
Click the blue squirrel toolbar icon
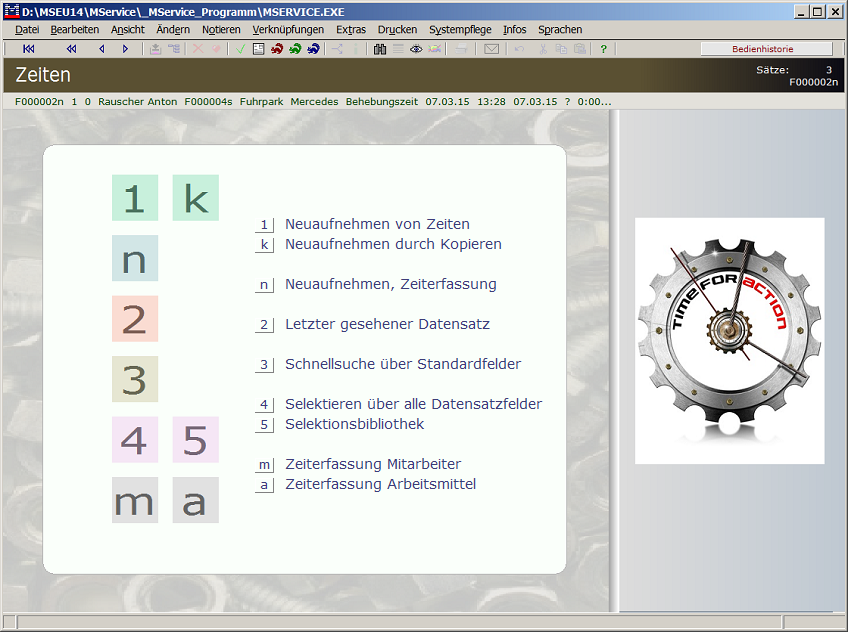313,49
